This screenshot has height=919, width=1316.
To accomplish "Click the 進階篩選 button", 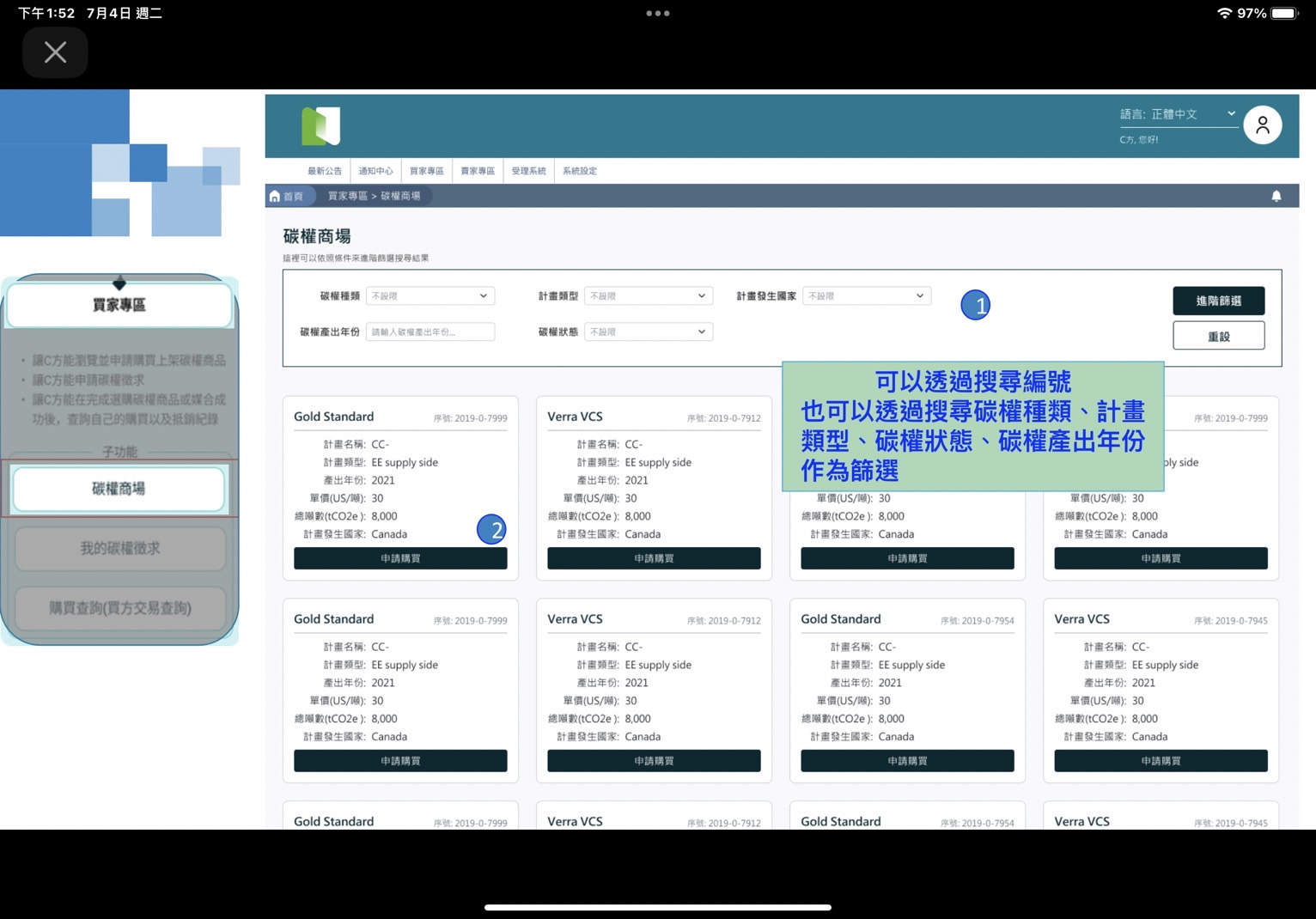I will 1218,301.
